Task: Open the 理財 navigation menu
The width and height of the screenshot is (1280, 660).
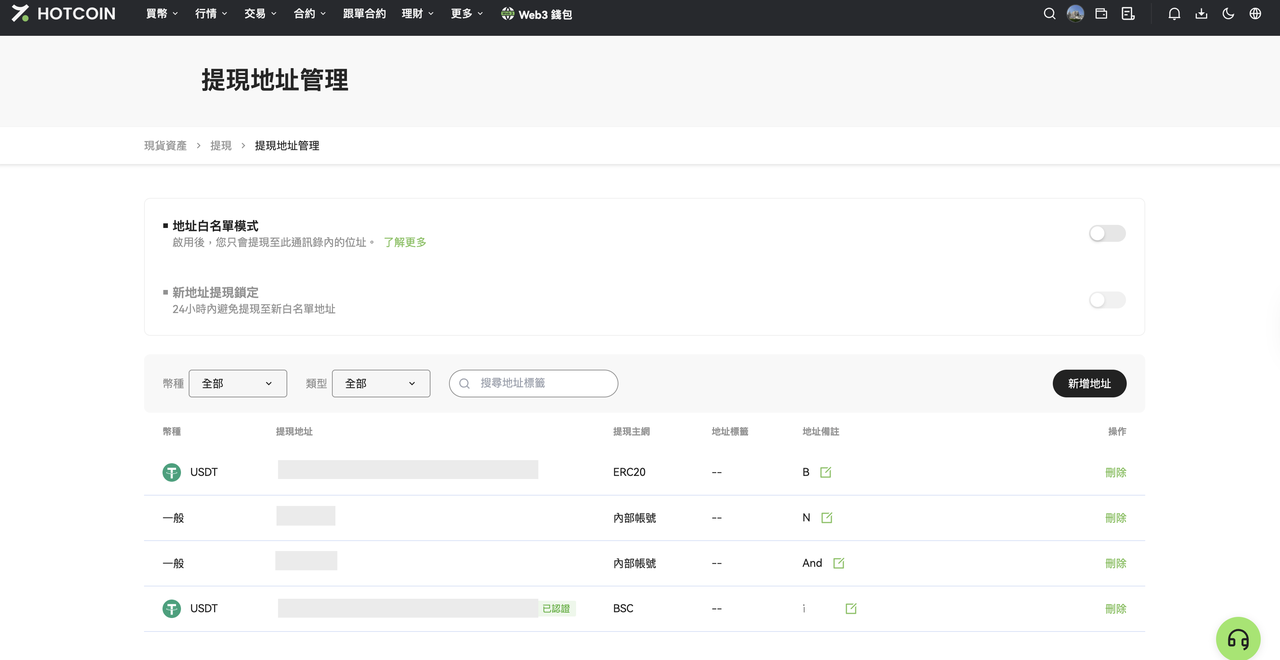Action: 417,14
